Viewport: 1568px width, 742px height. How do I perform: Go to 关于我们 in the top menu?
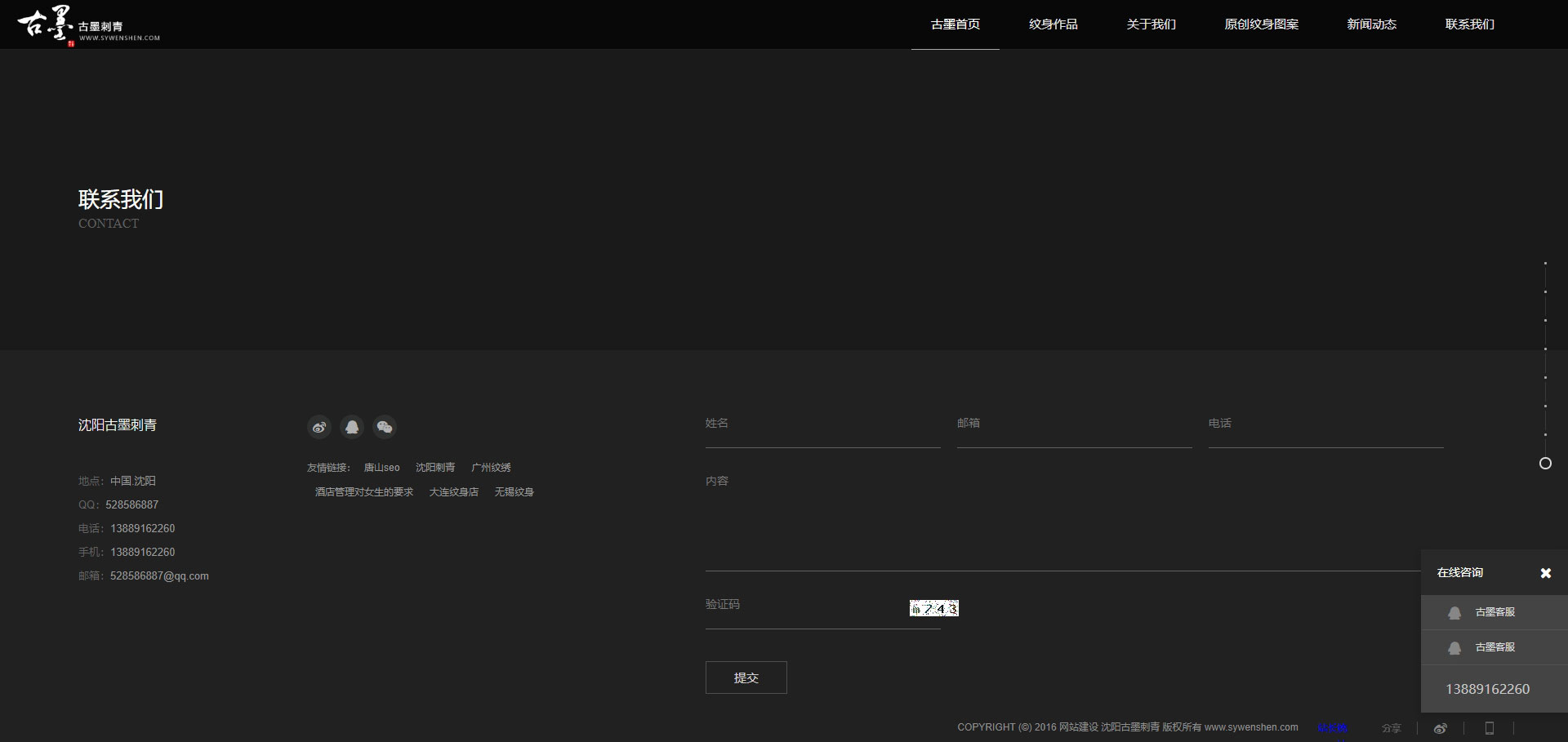[1151, 24]
